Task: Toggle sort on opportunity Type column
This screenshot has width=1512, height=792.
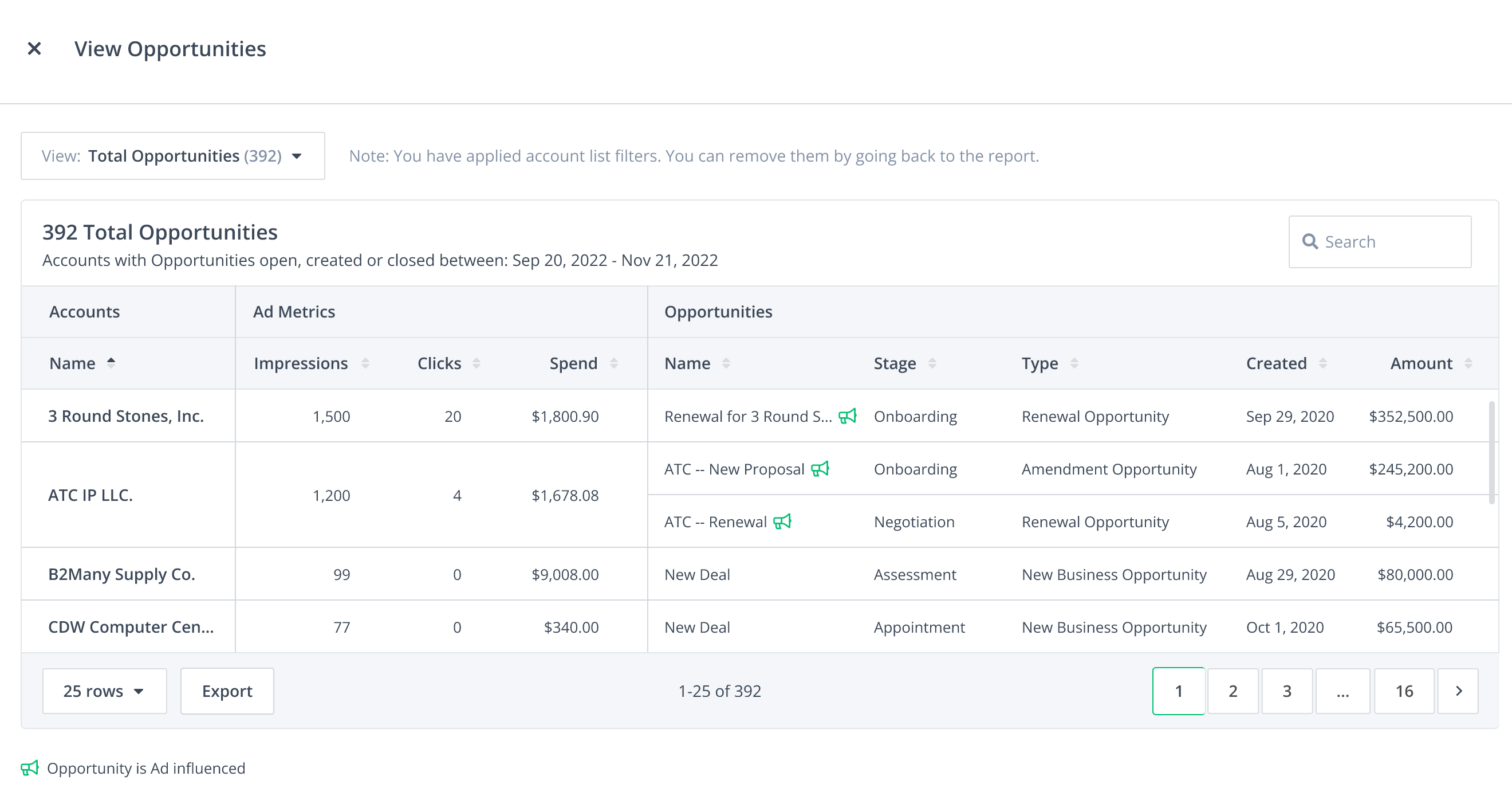Action: click(x=1073, y=363)
